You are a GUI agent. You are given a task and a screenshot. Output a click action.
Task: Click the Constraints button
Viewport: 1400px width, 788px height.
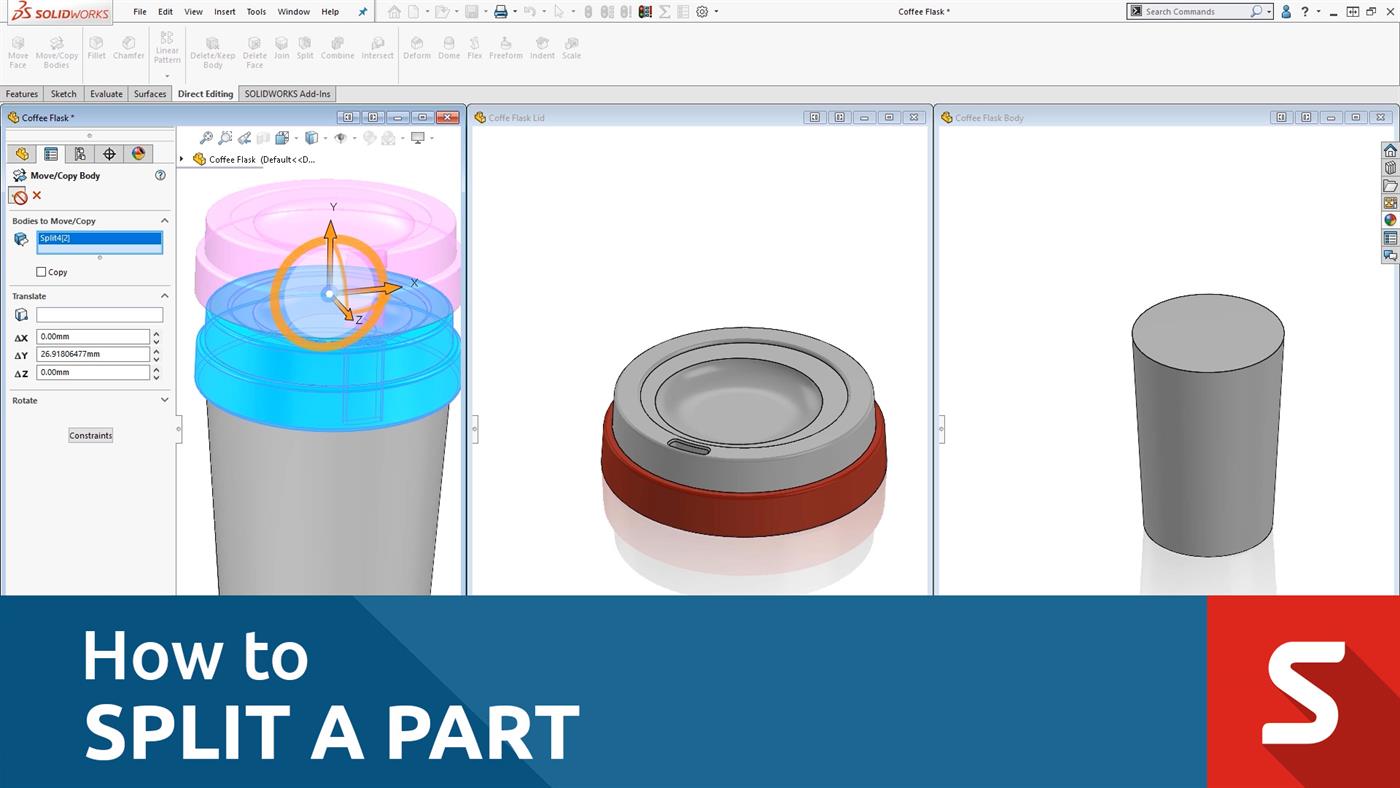91,435
